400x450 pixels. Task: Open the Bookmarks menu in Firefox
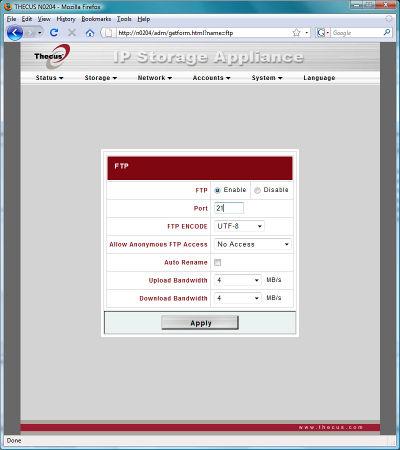[x=96, y=19]
